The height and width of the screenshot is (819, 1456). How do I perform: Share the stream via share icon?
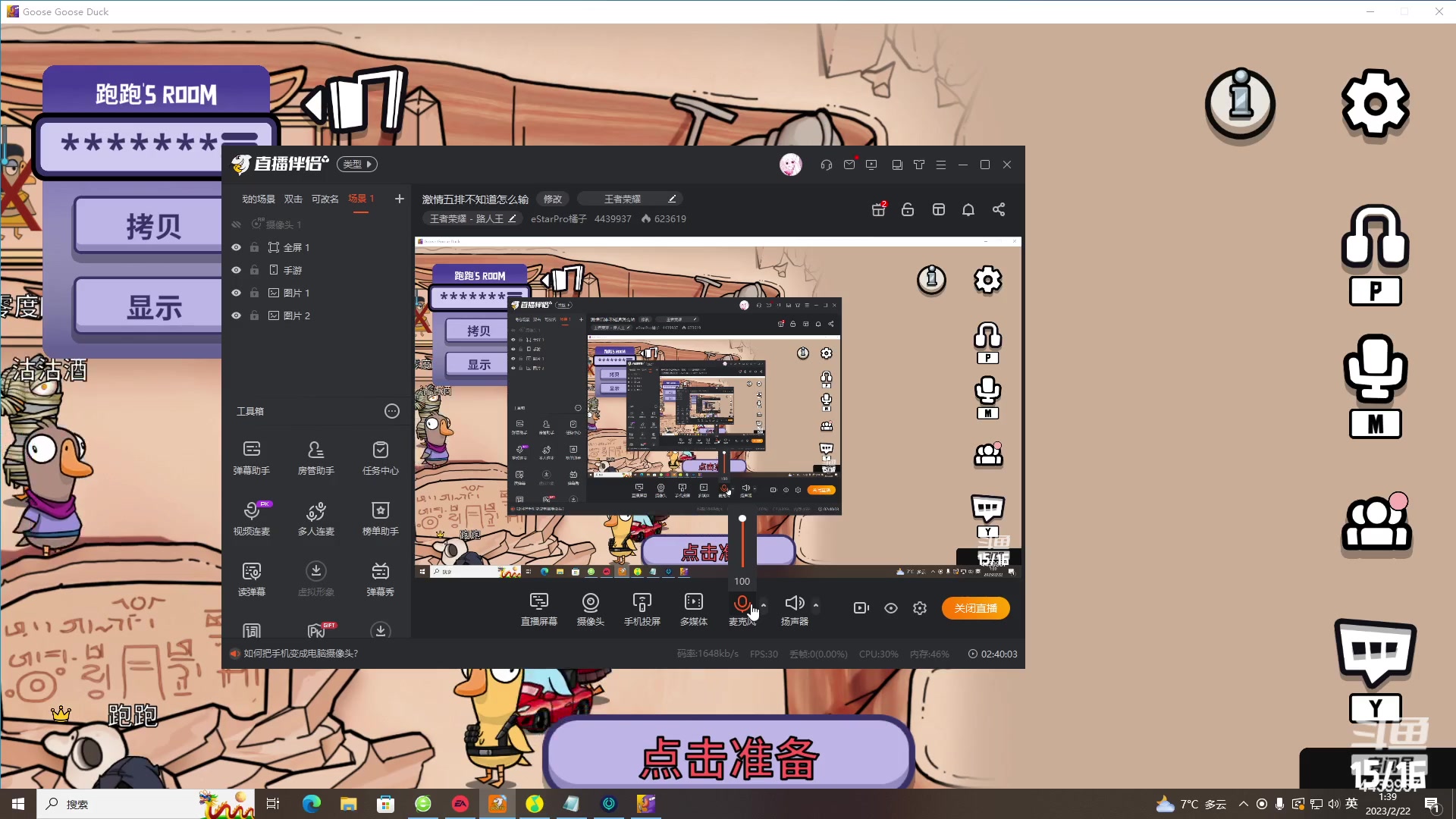(x=999, y=209)
